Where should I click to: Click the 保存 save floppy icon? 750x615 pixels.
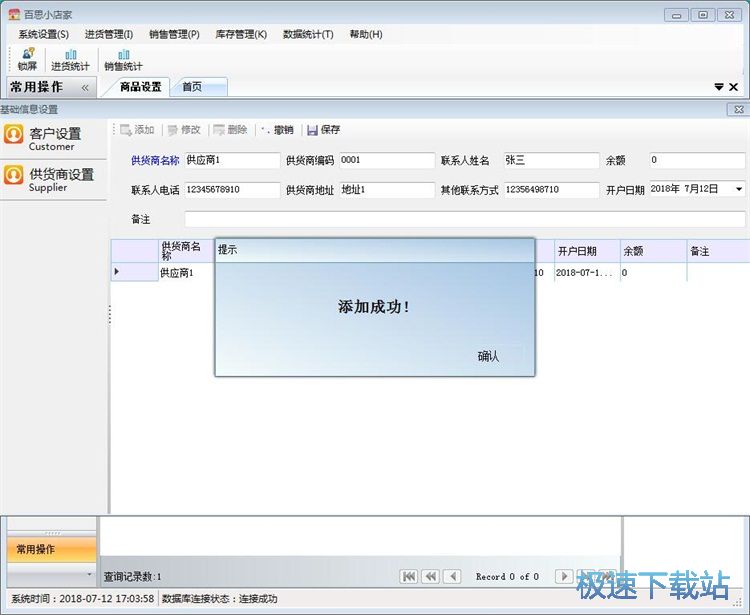[x=312, y=130]
